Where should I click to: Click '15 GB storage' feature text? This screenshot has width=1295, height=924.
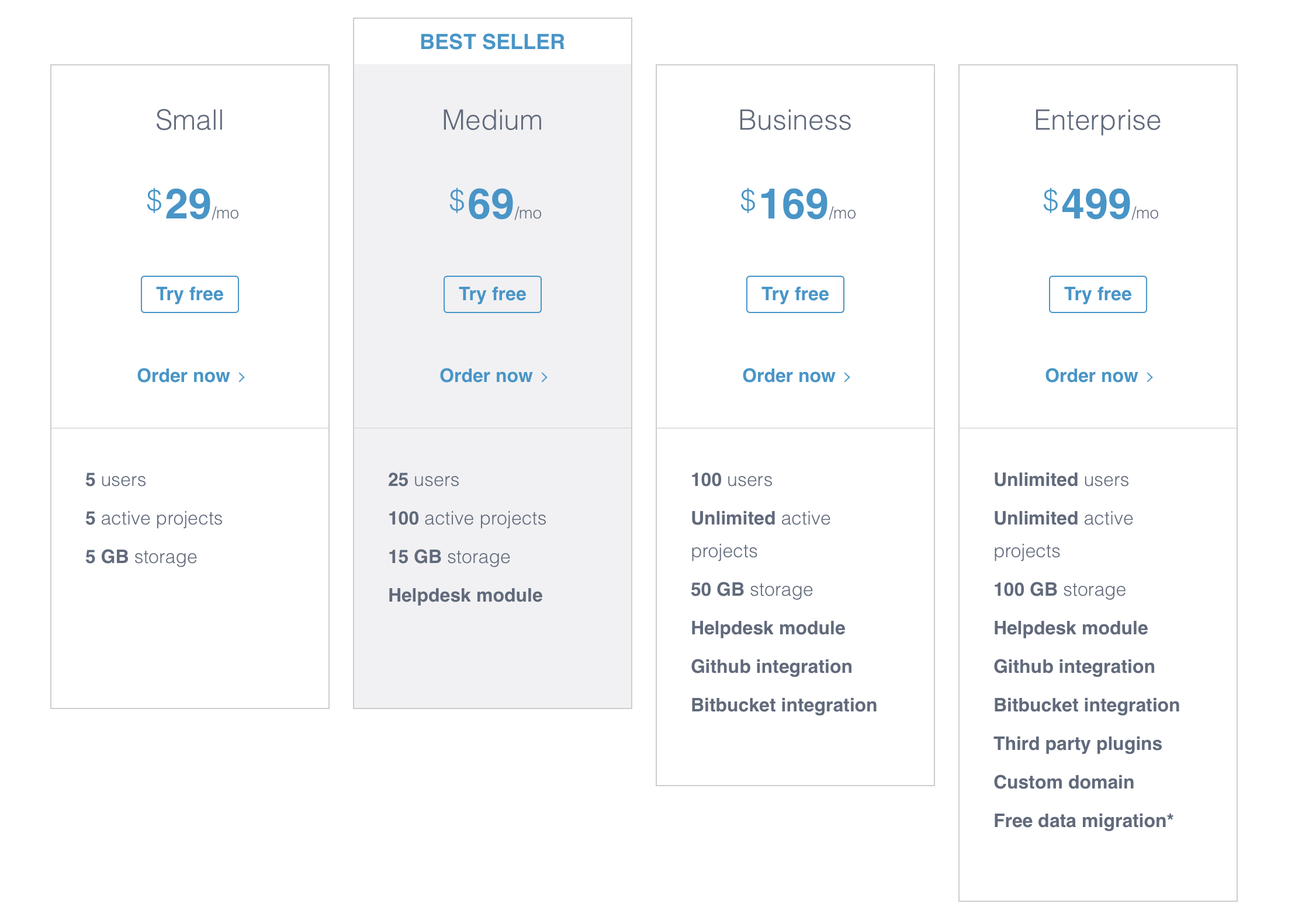click(x=449, y=557)
